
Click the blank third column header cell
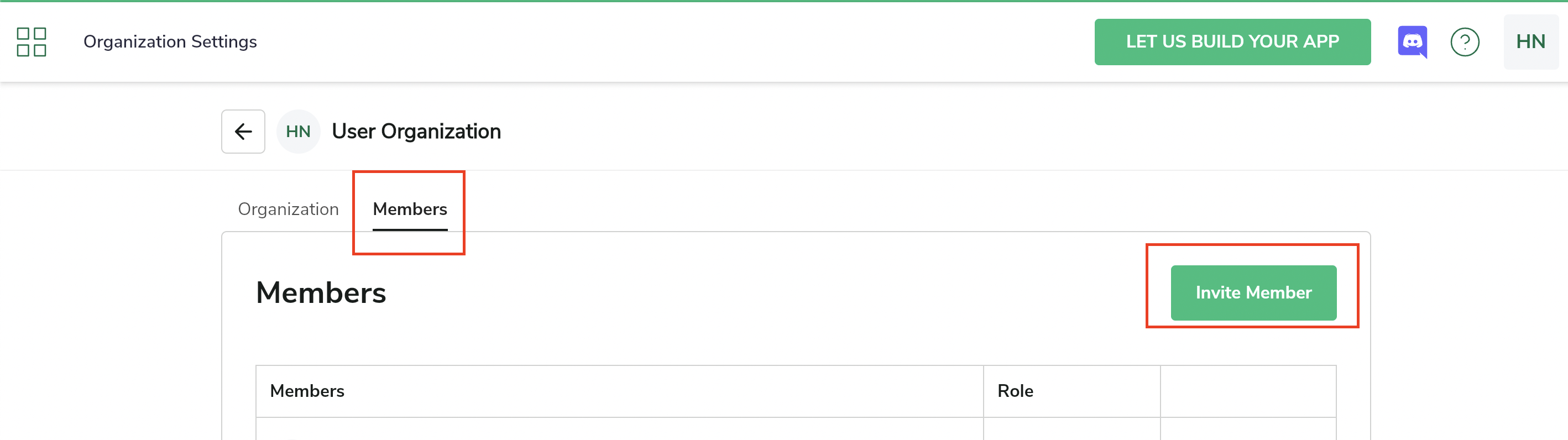point(1248,391)
